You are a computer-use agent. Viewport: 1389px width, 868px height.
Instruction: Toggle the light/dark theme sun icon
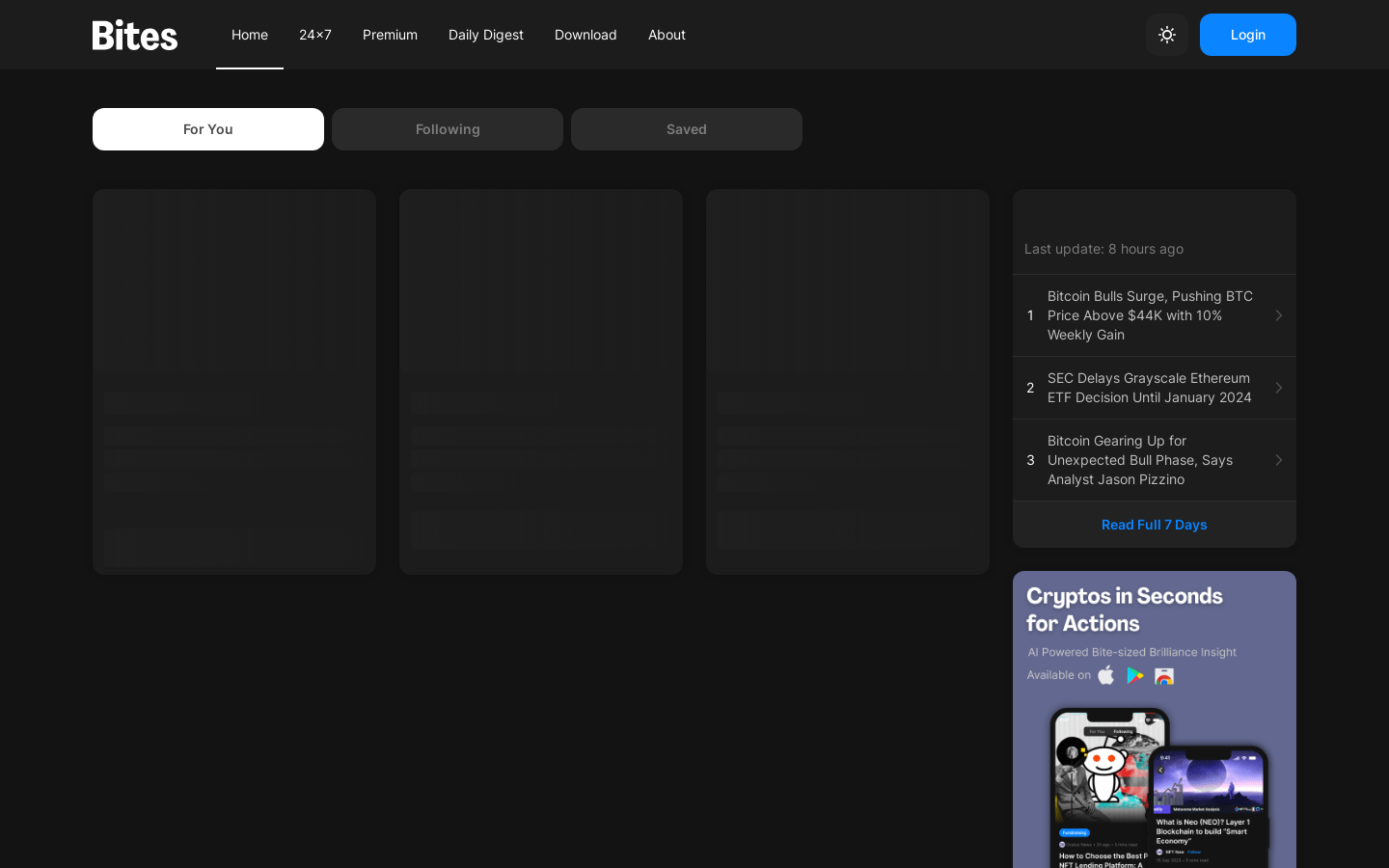(1166, 35)
